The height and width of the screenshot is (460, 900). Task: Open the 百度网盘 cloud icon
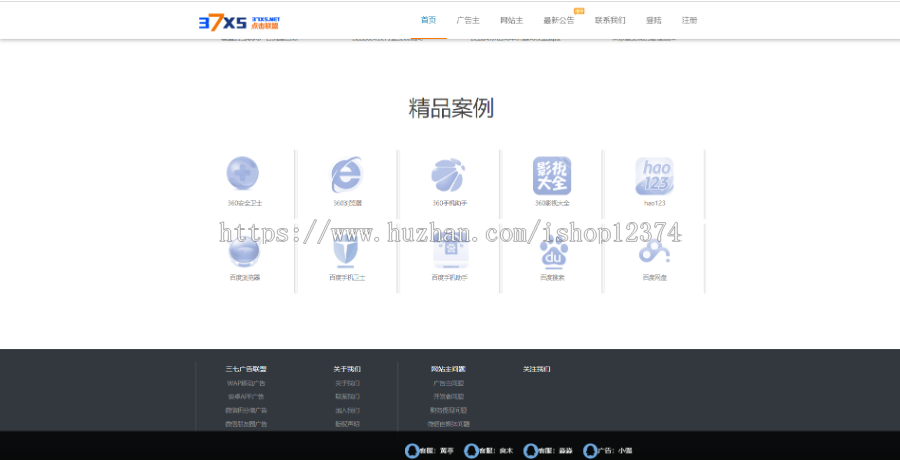(x=654, y=251)
